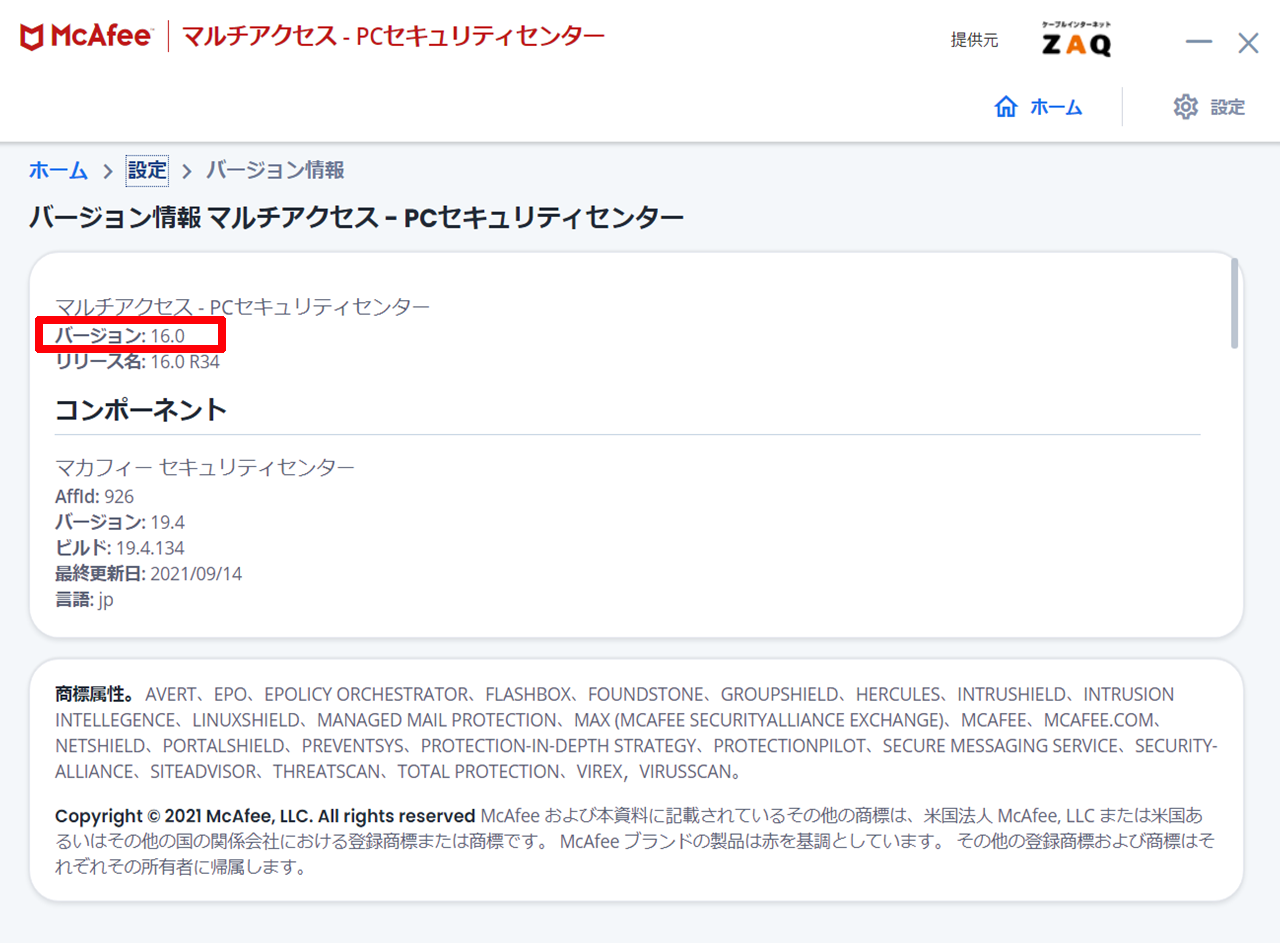This screenshot has height=943, width=1280.
Task: Click the ビルド: 19.4.134 line
Action: [x=120, y=548]
